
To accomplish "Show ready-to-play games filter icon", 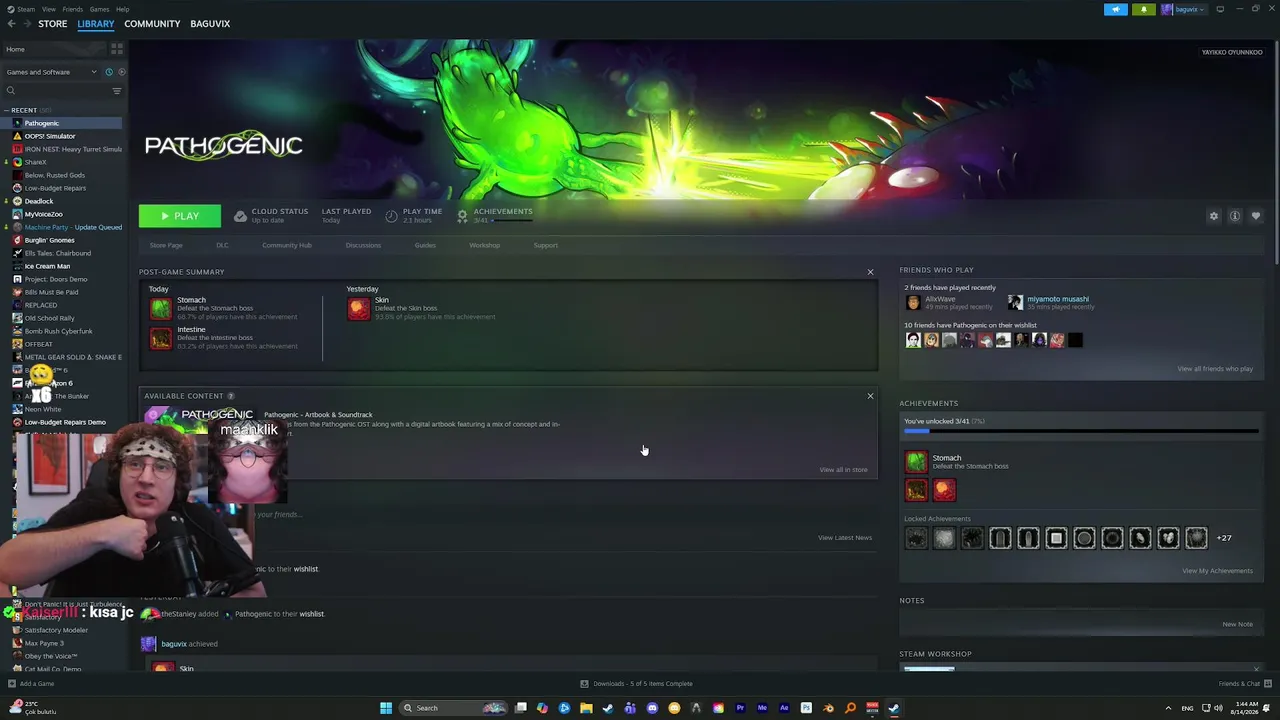I will pos(122,72).
